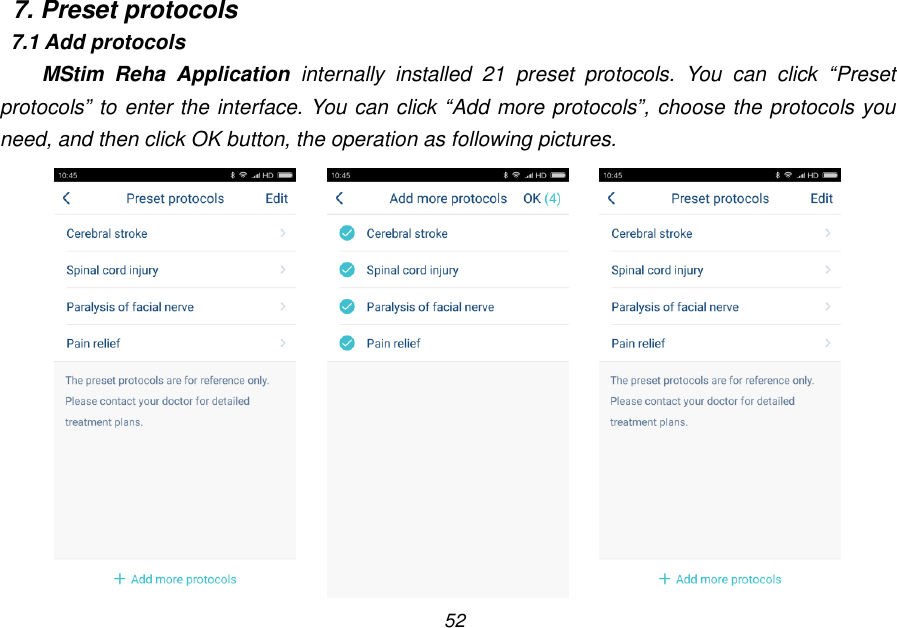
Task: Tap the back arrow on Add more protocols screen
Action: tap(339, 198)
